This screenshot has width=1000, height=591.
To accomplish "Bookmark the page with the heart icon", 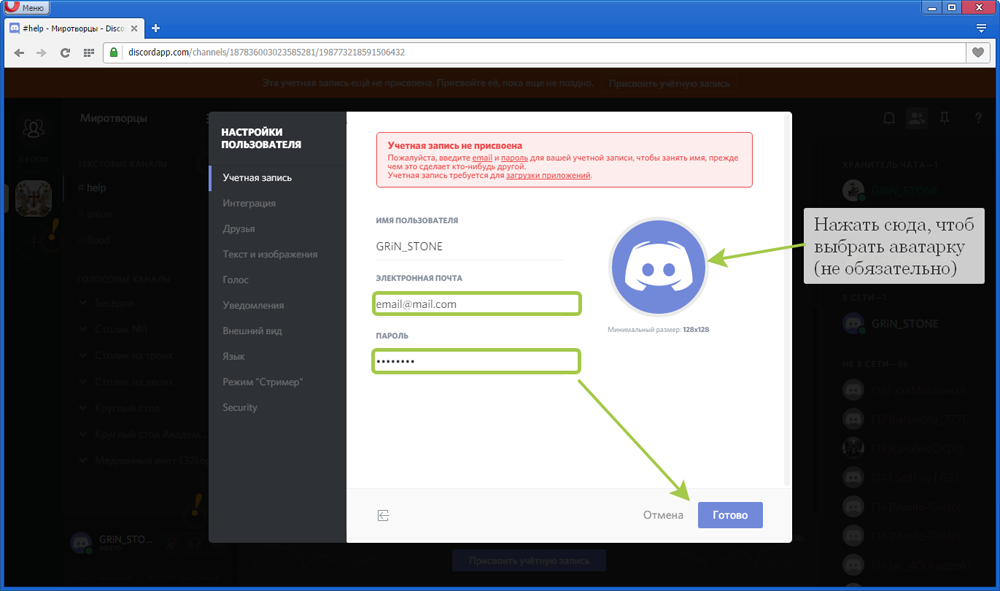I will (x=978, y=52).
